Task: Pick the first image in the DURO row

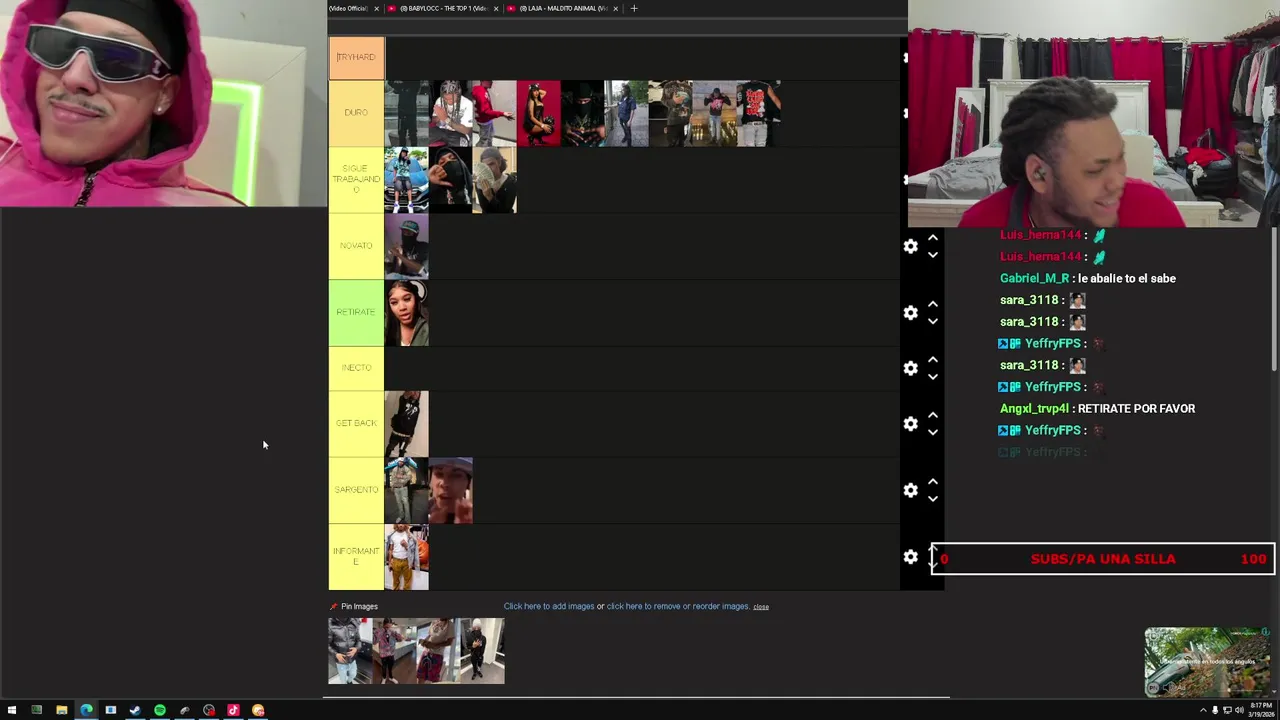Action: (406, 113)
